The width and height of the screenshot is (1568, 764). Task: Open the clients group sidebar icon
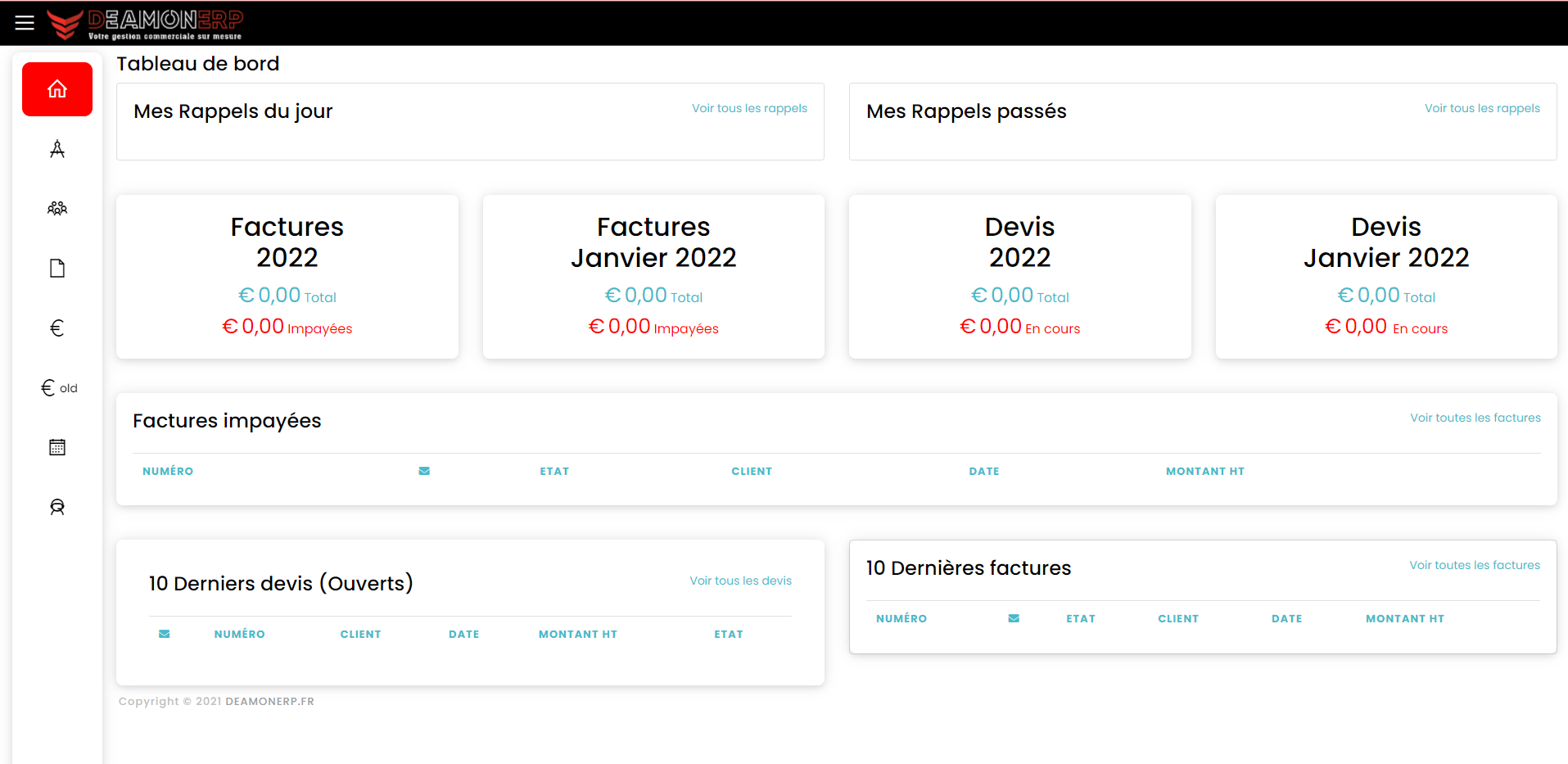pos(57,209)
